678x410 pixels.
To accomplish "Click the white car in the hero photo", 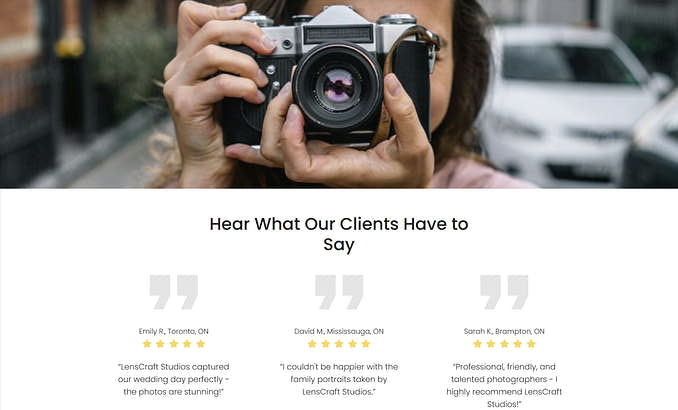I will (571, 106).
